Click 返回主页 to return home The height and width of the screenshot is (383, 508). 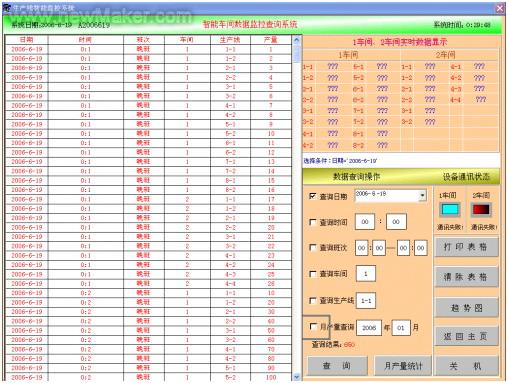(x=466, y=336)
